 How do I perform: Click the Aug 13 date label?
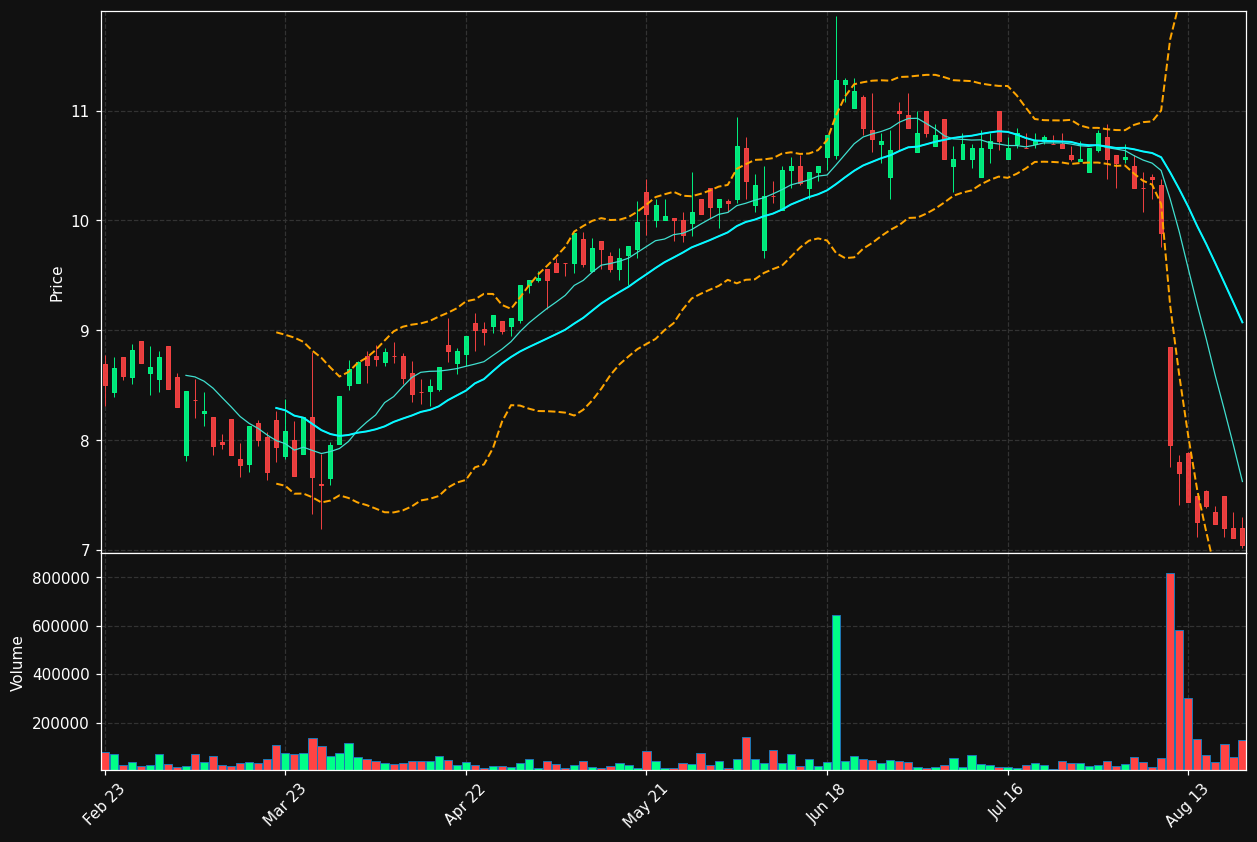tap(1186, 803)
